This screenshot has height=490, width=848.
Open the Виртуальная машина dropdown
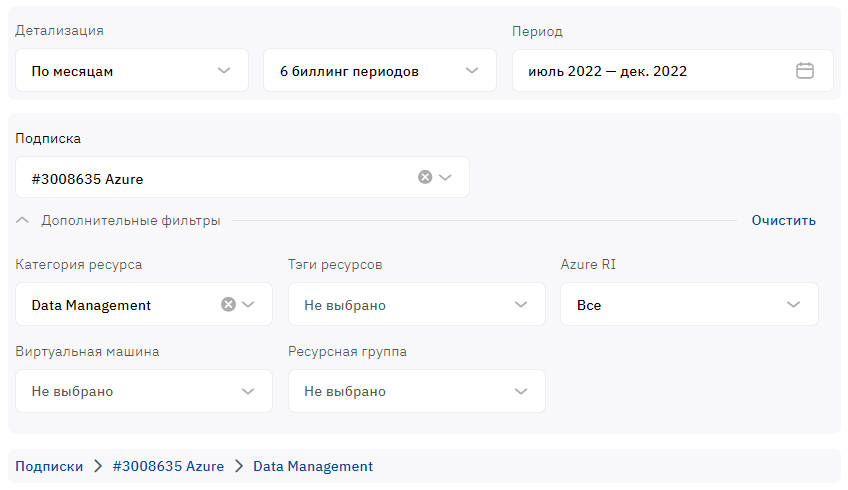[144, 391]
